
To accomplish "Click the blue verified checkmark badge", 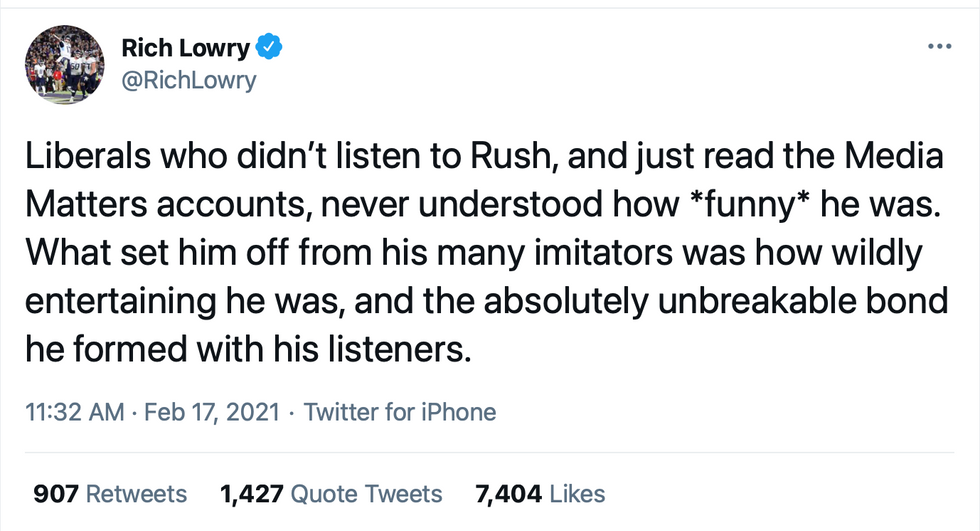I will (269, 47).
